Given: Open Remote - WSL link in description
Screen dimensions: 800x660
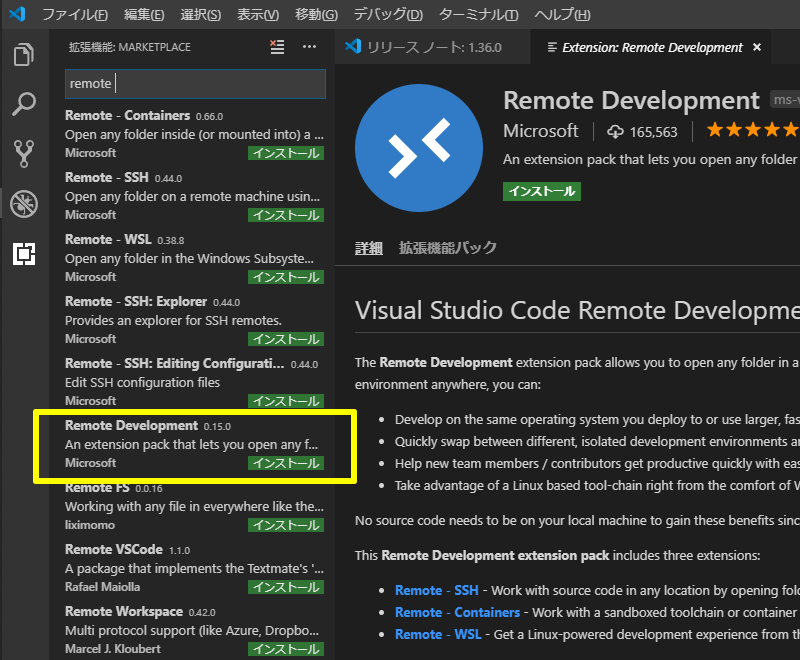Looking at the screenshot, I should point(438,634).
